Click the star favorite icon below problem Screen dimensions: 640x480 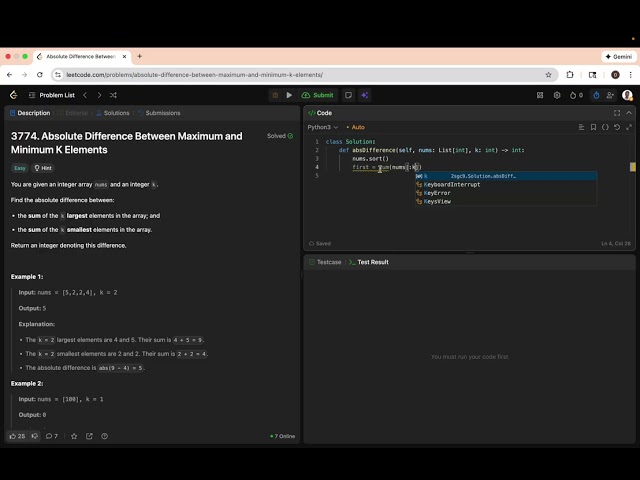75,436
